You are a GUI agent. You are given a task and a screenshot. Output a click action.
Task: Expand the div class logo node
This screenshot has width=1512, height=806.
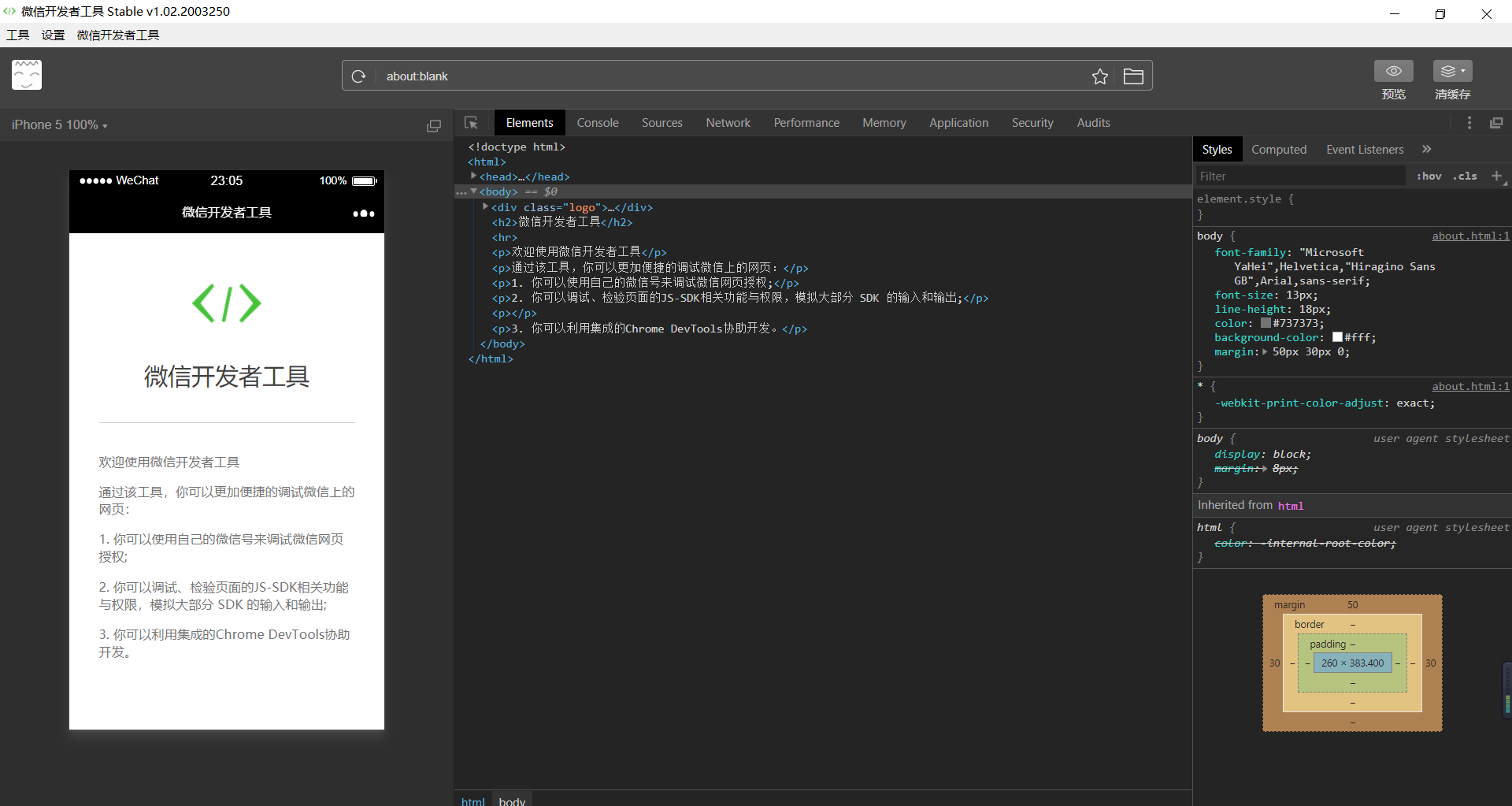pos(485,206)
